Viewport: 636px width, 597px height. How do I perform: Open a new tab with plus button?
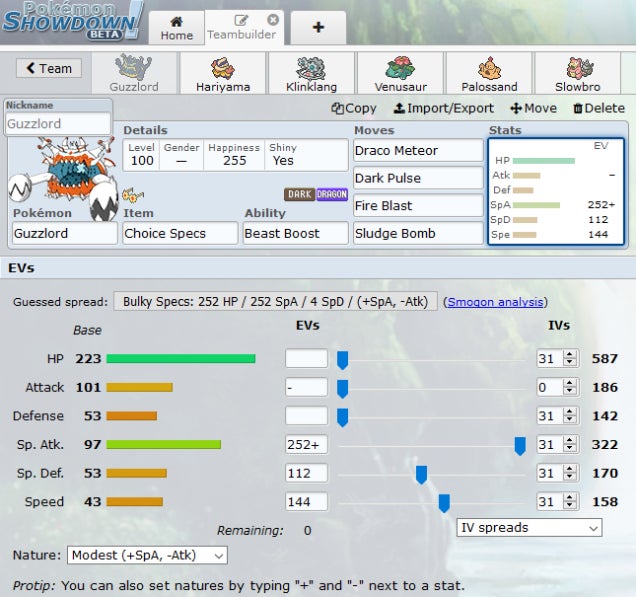tap(317, 27)
